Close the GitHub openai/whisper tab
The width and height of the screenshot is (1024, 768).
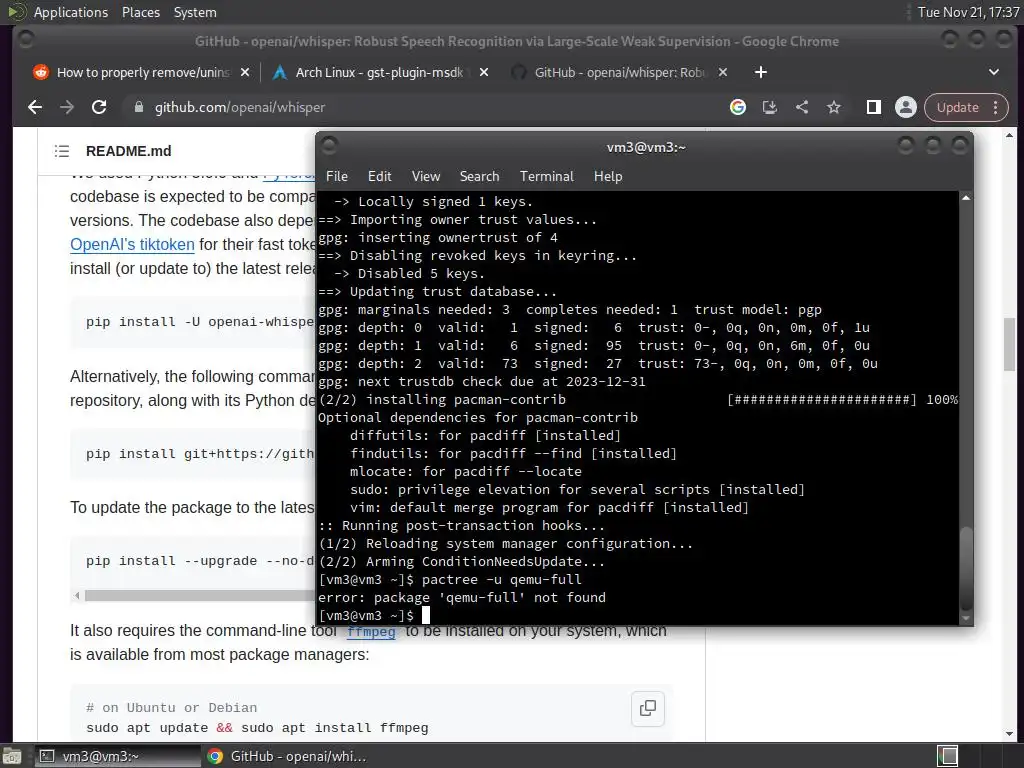coord(723,72)
